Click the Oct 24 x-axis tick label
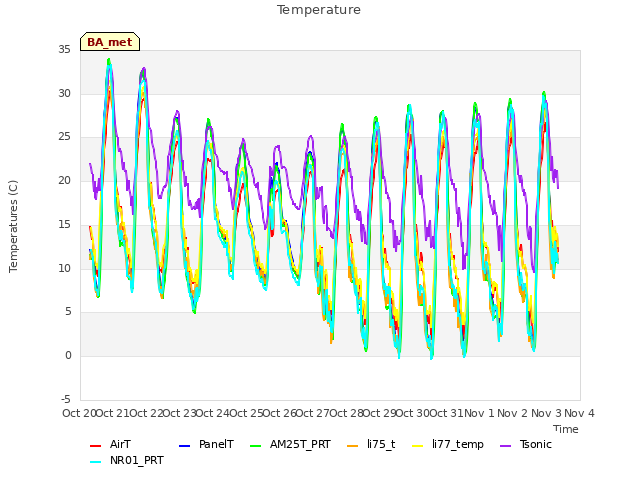640x480 pixels. 213,413
